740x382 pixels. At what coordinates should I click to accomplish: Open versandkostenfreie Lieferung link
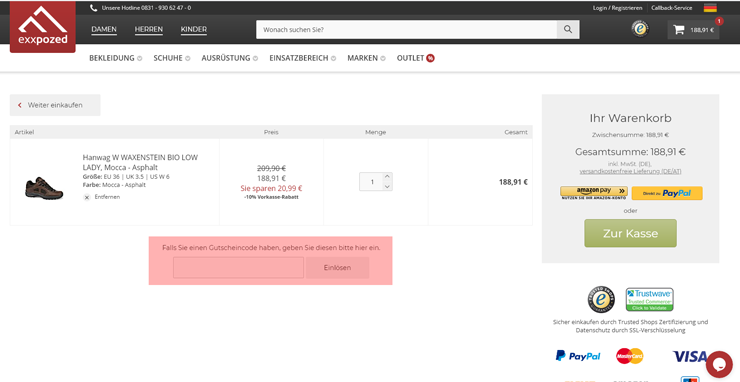click(630, 171)
